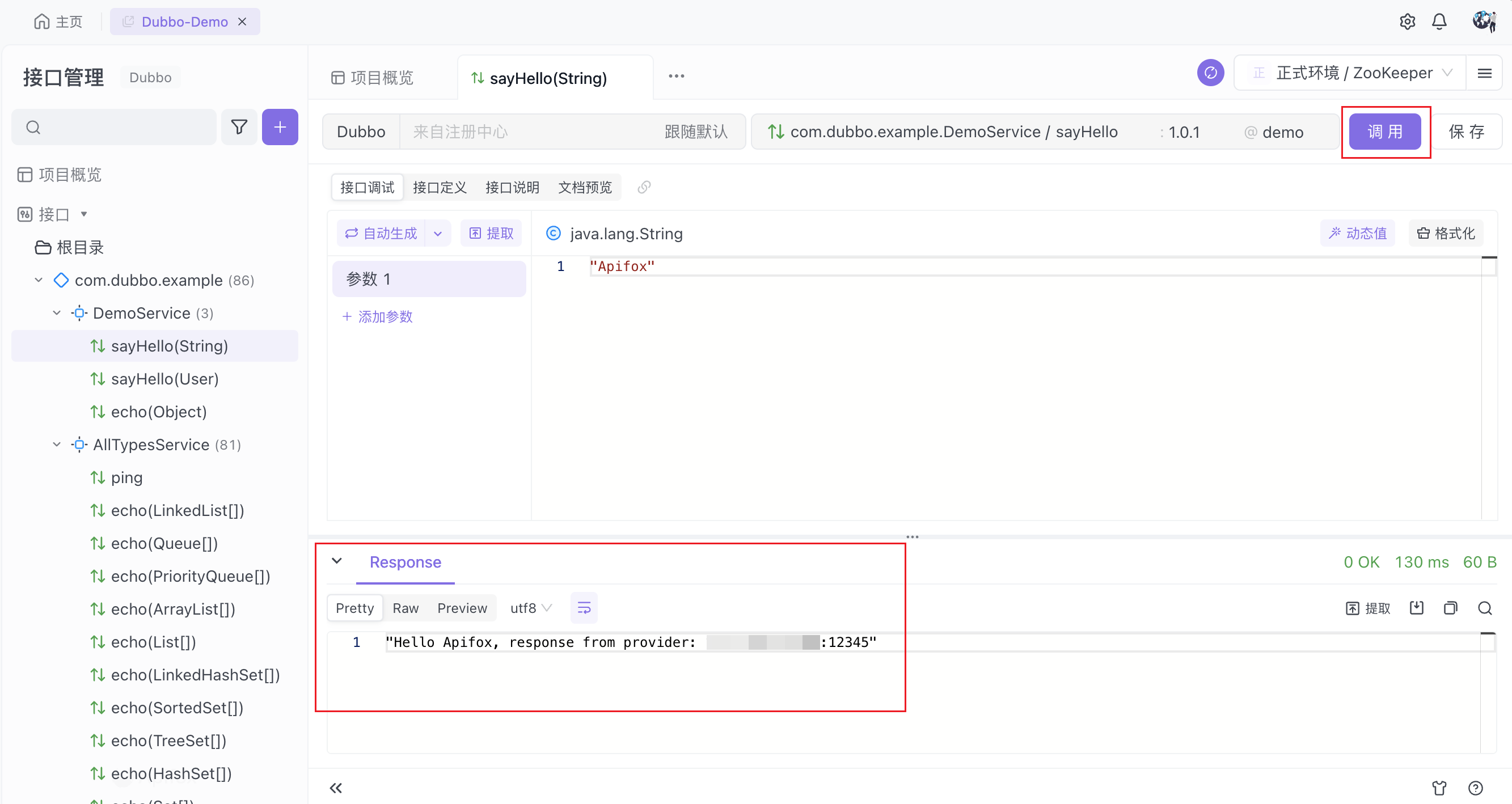Image resolution: width=1512 pixels, height=804 pixels.
Task: Click the 调用 invoke button
Action: pyautogui.click(x=1384, y=132)
